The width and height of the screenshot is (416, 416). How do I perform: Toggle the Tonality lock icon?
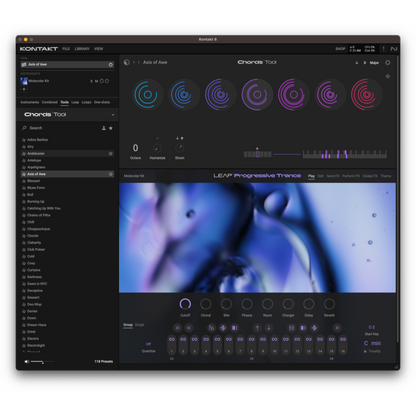tap(365, 351)
